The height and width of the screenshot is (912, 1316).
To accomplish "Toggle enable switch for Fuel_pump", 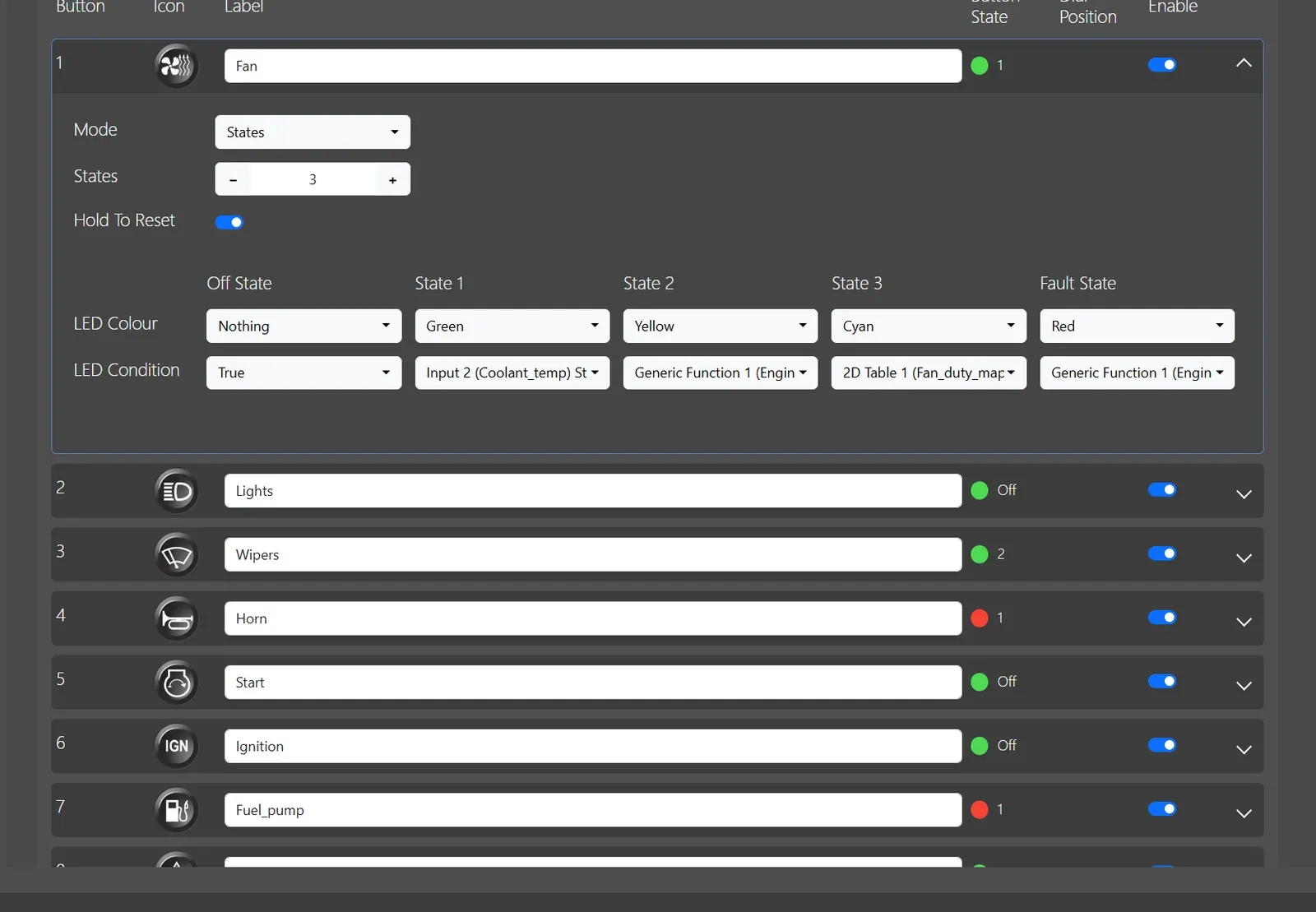I will point(1162,809).
